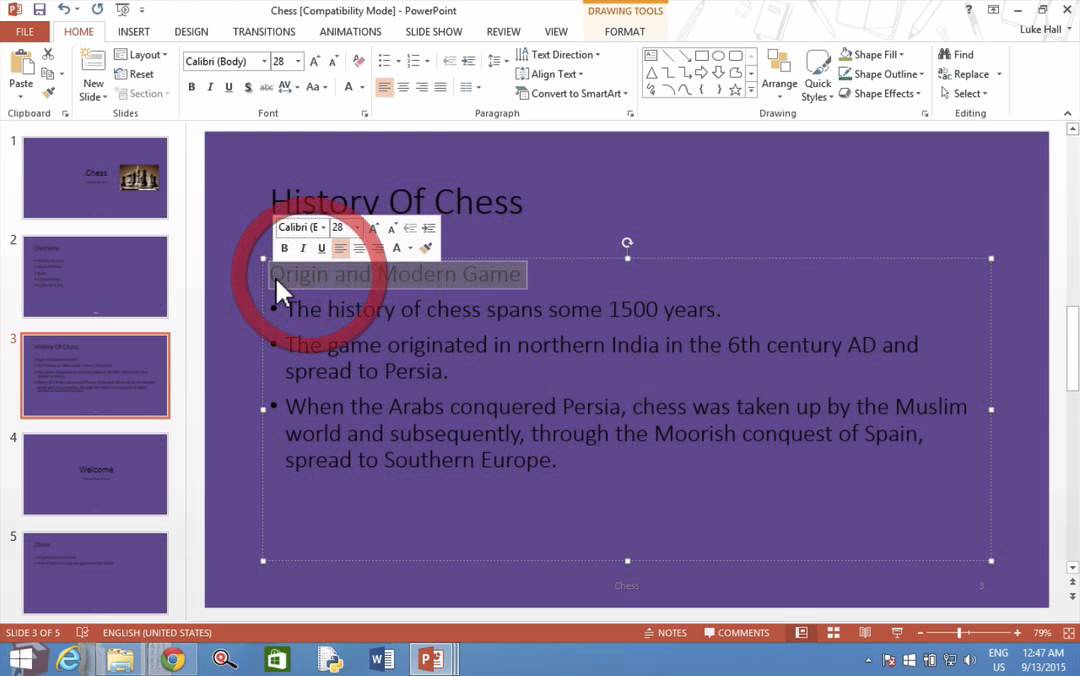Open the Shape Outline dropdown
Image resolution: width=1080 pixels, height=676 pixels.
(882, 74)
